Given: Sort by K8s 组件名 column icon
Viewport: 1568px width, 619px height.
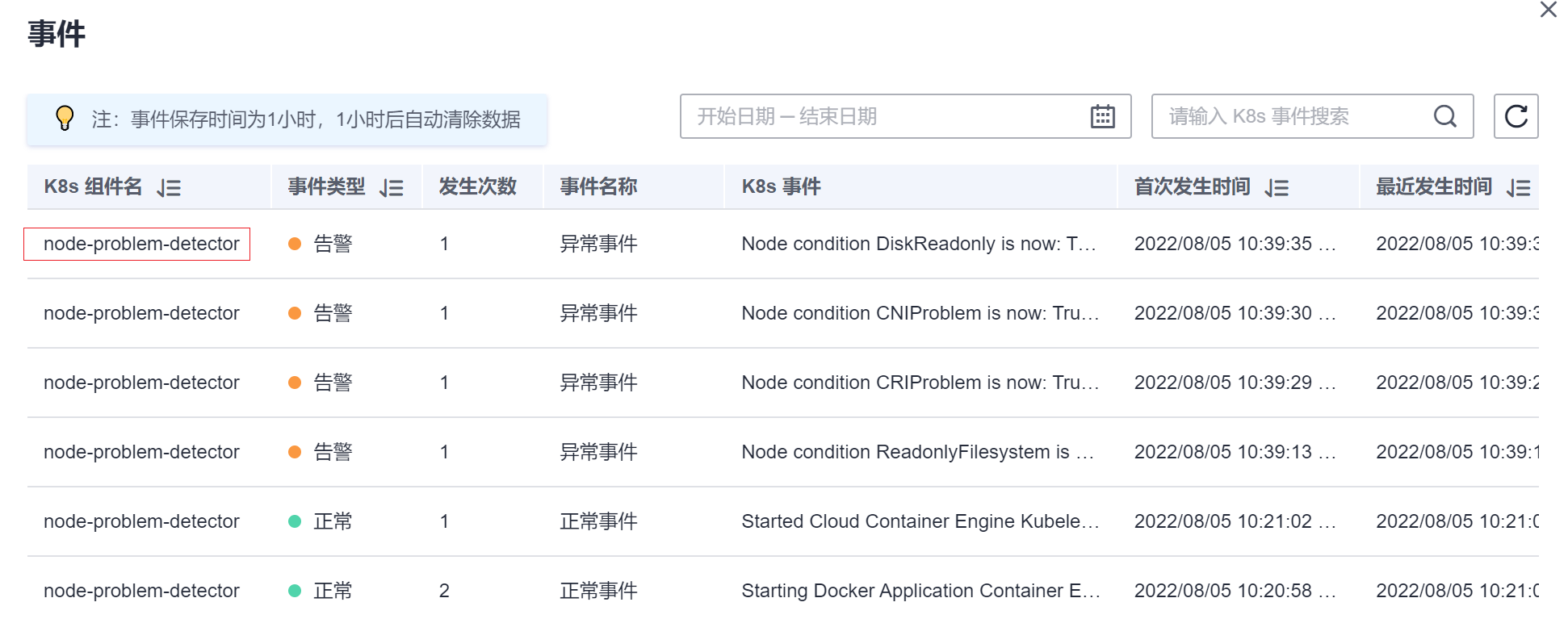Looking at the screenshot, I should coord(169,188).
